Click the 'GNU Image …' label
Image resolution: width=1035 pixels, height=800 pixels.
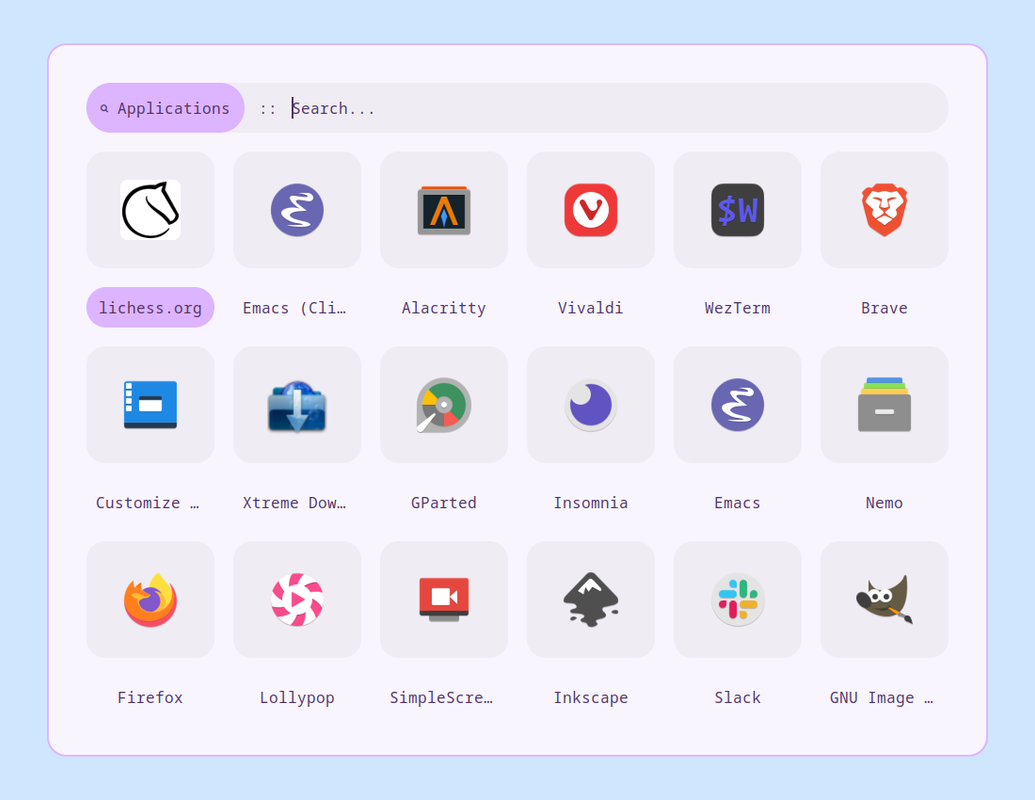click(x=882, y=698)
